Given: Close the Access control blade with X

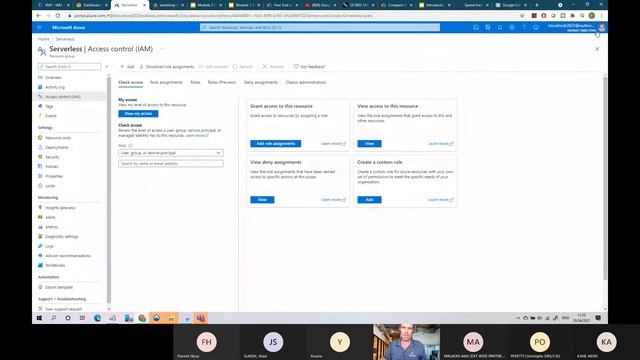Looking at the screenshot, I should [x=597, y=49].
